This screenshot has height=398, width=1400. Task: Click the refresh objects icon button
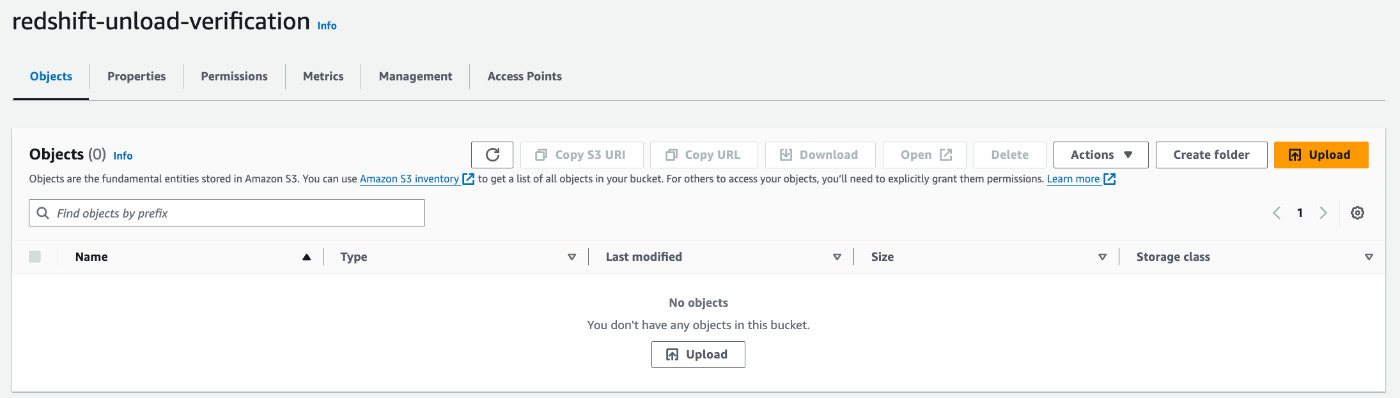coord(492,155)
